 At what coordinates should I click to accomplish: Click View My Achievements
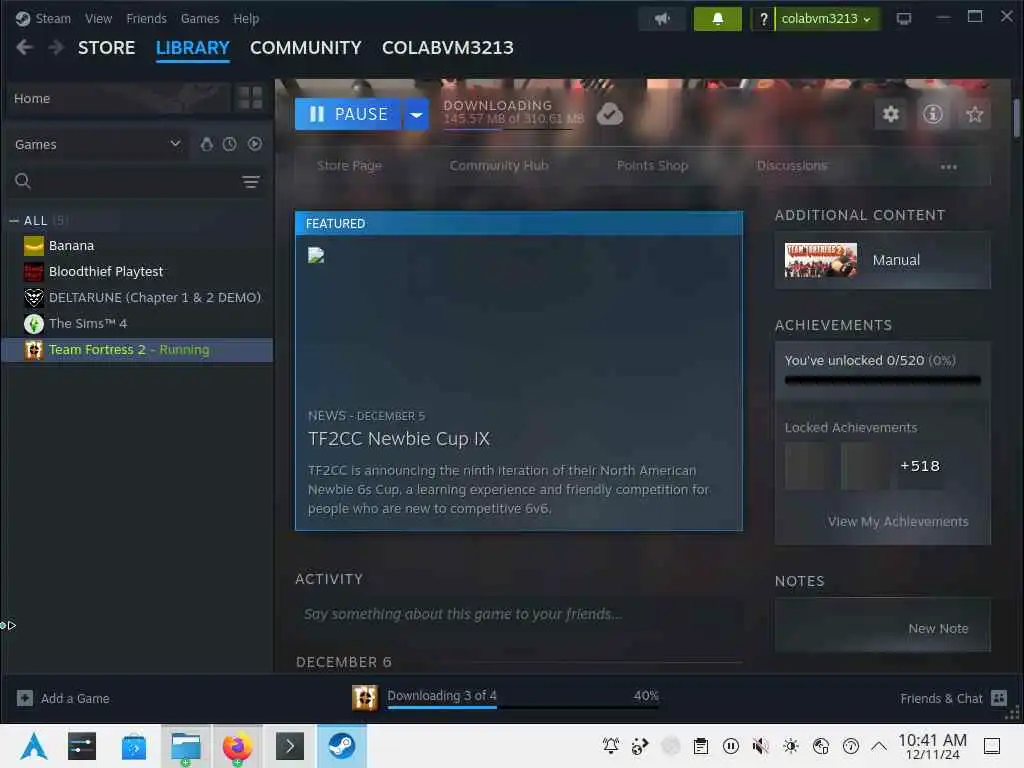click(x=898, y=521)
